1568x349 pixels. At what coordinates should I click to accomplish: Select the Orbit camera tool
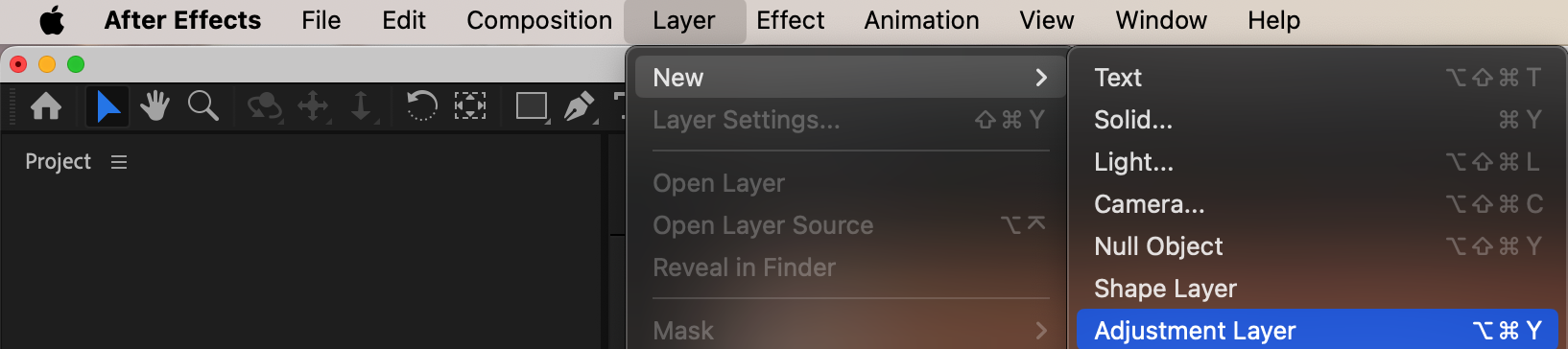coord(264,105)
